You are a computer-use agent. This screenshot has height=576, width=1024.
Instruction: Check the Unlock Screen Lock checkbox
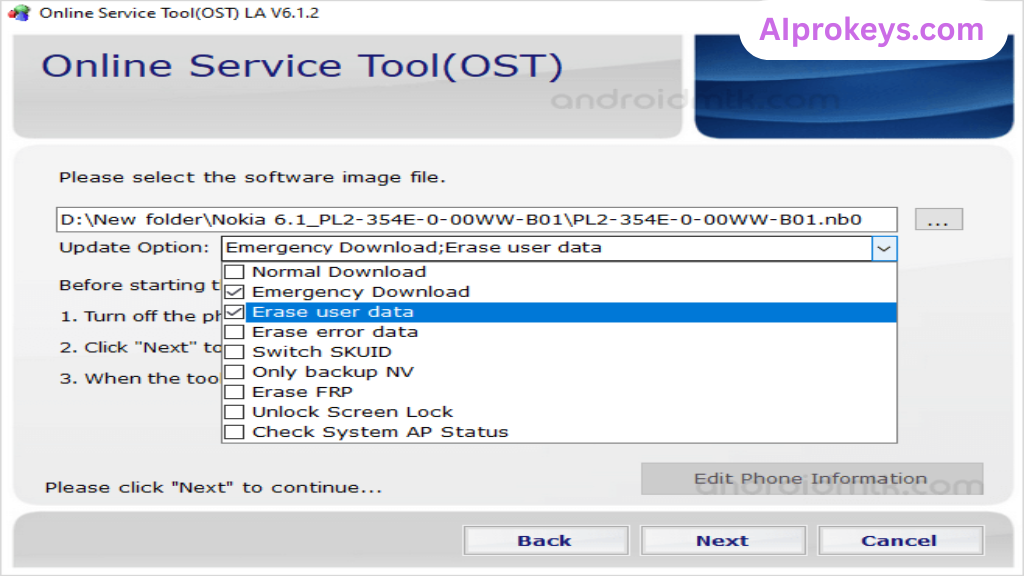pyautogui.click(x=234, y=412)
